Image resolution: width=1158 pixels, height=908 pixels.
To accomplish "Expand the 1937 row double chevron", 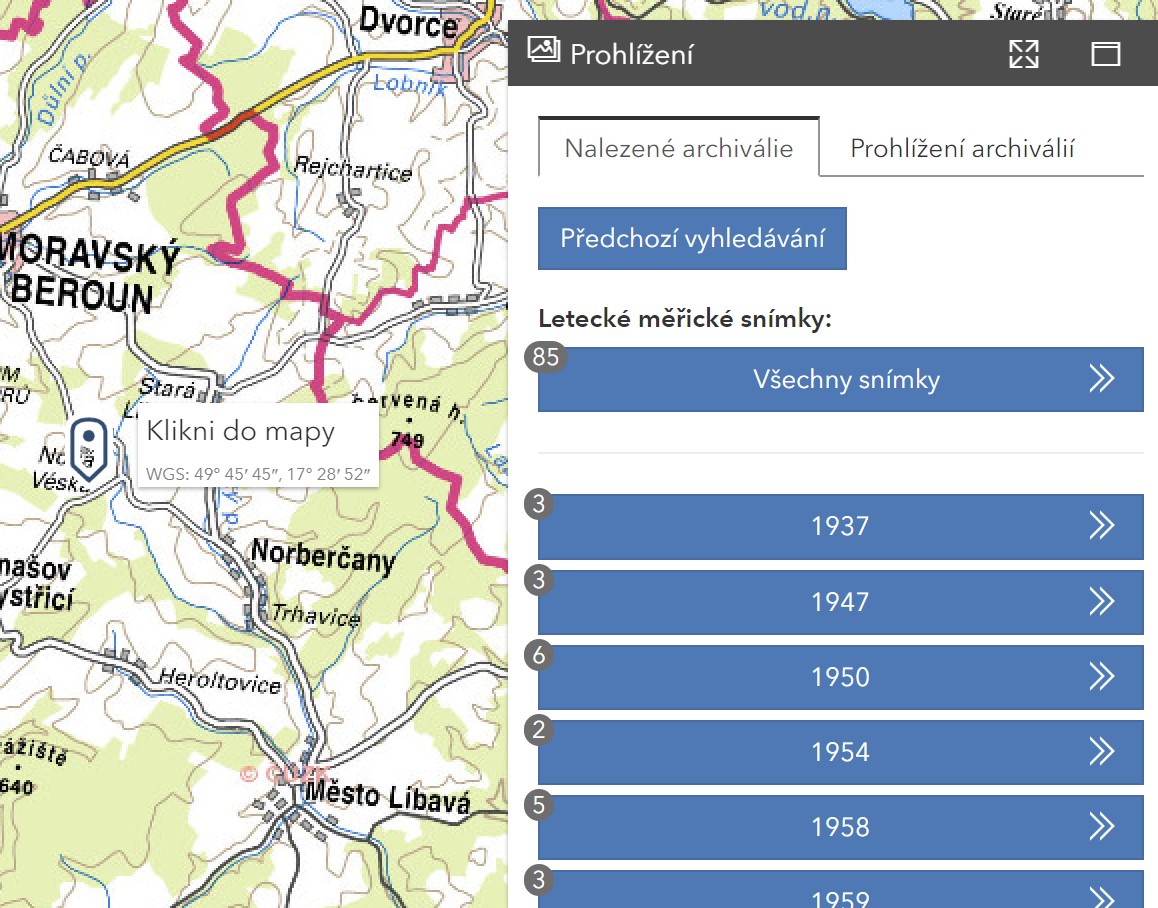I will coord(1101,526).
